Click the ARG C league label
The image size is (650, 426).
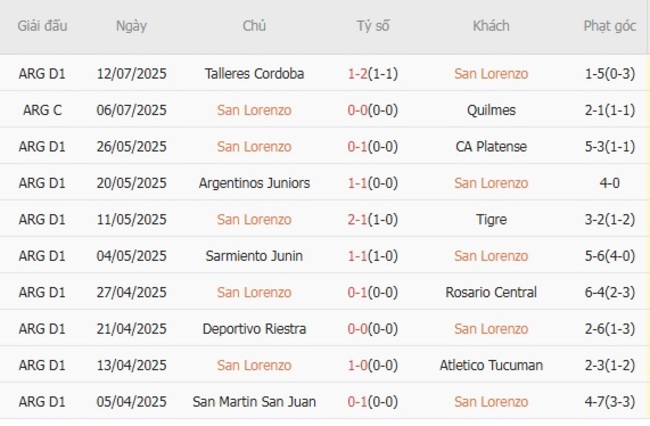coord(42,110)
